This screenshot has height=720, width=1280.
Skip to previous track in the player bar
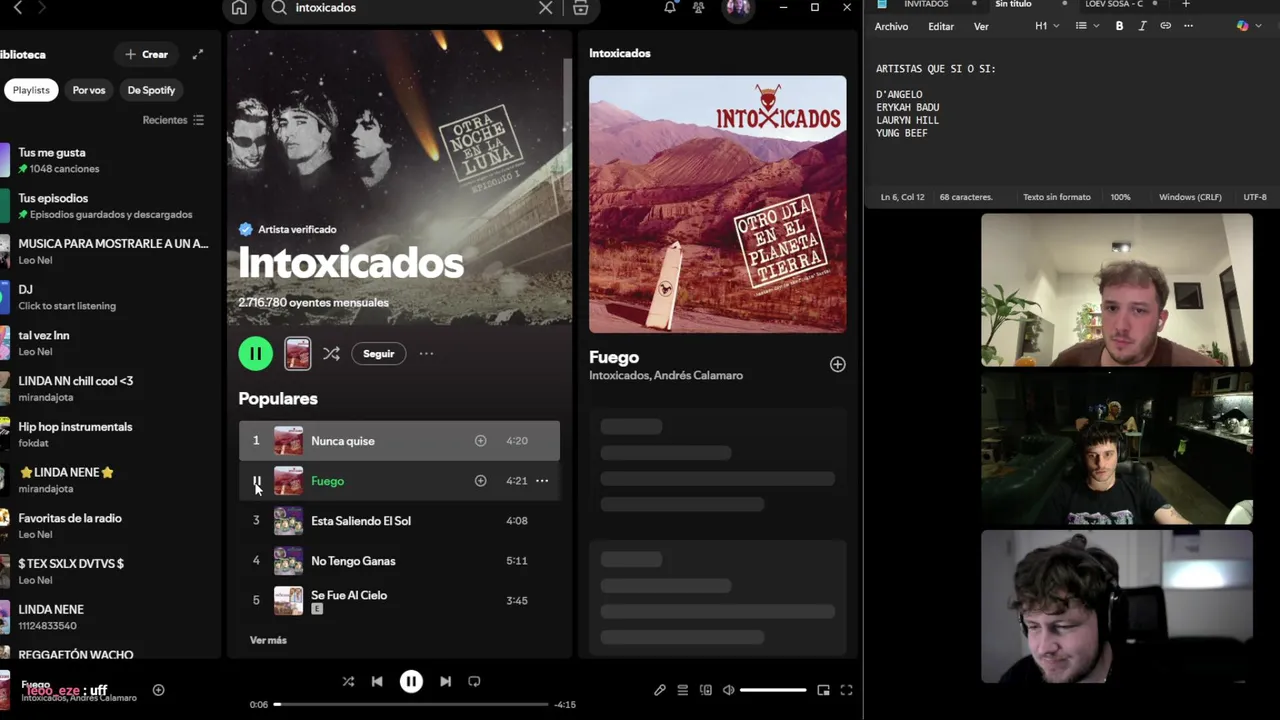pyautogui.click(x=377, y=682)
